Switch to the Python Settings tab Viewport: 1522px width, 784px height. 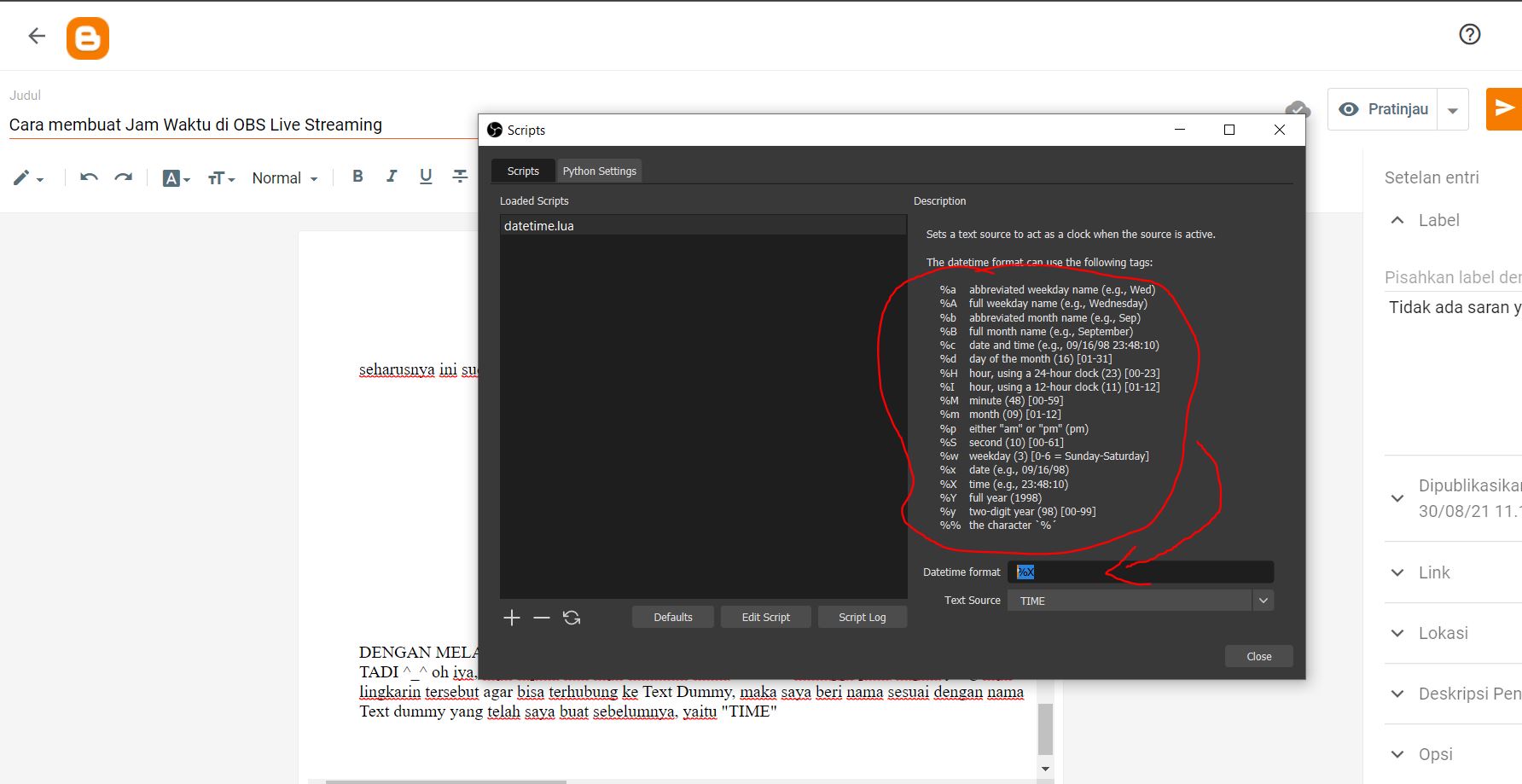(600, 171)
